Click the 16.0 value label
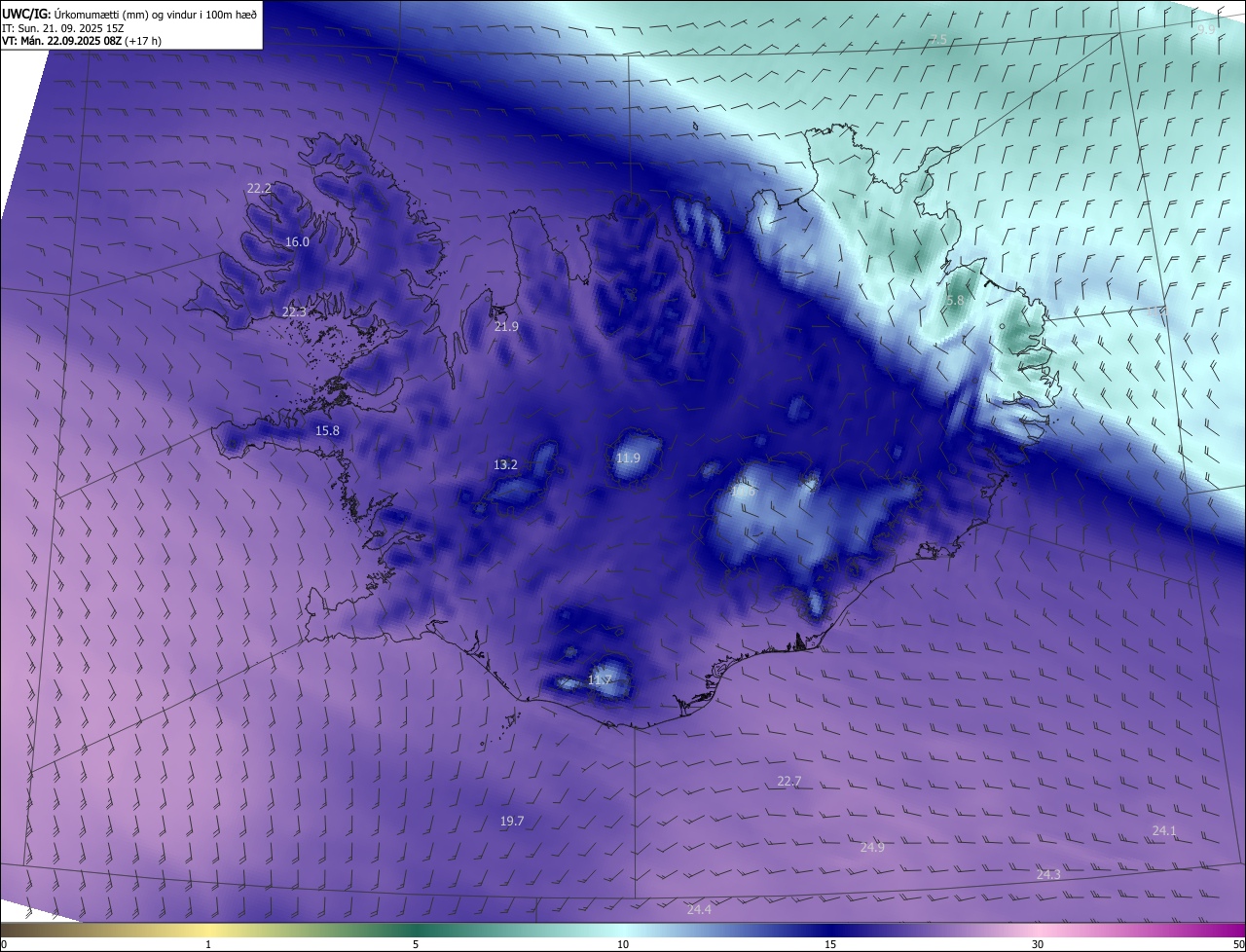Image resolution: width=1246 pixels, height=952 pixels. coord(297,241)
